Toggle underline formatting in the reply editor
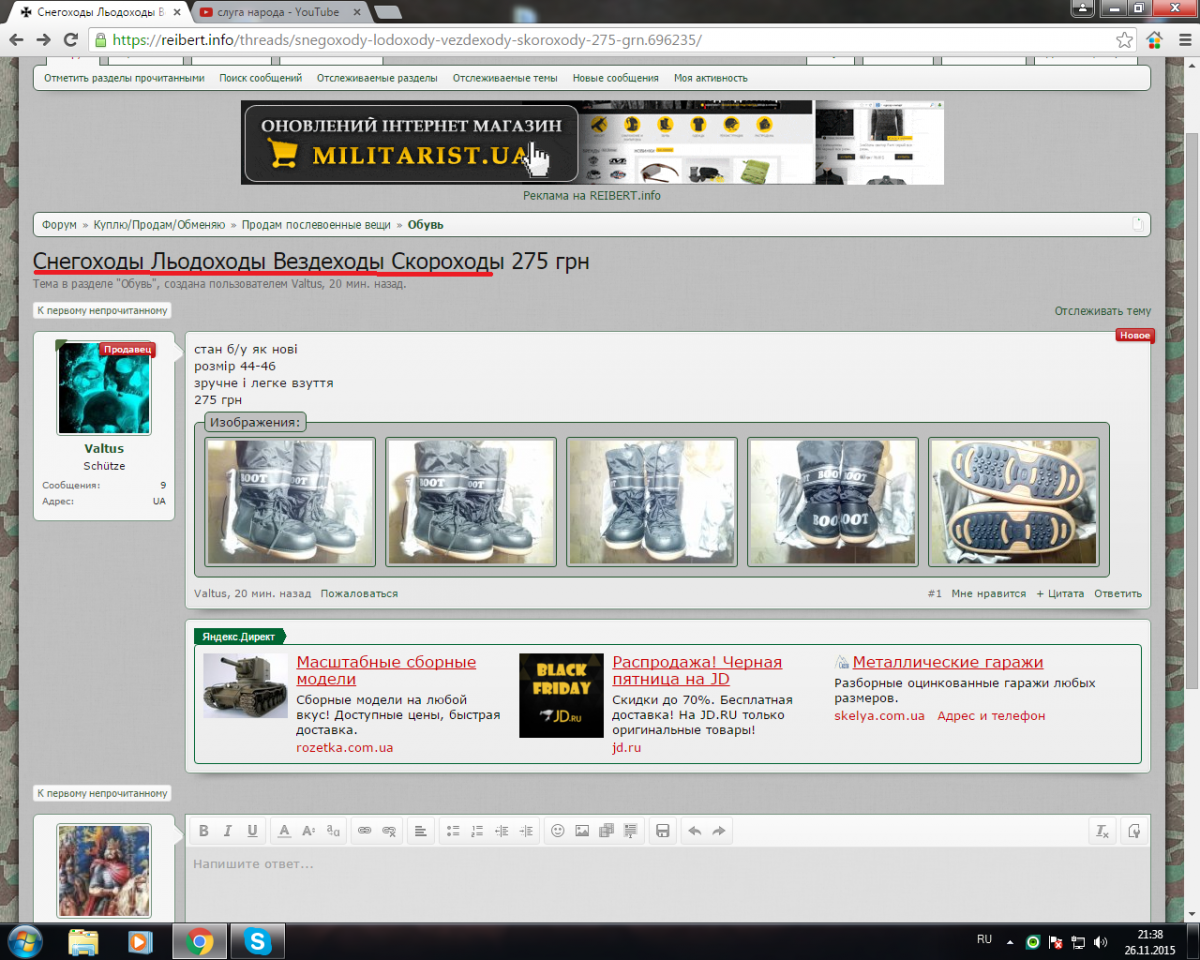This screenshot has height=960, width=1200. point(252,831)
